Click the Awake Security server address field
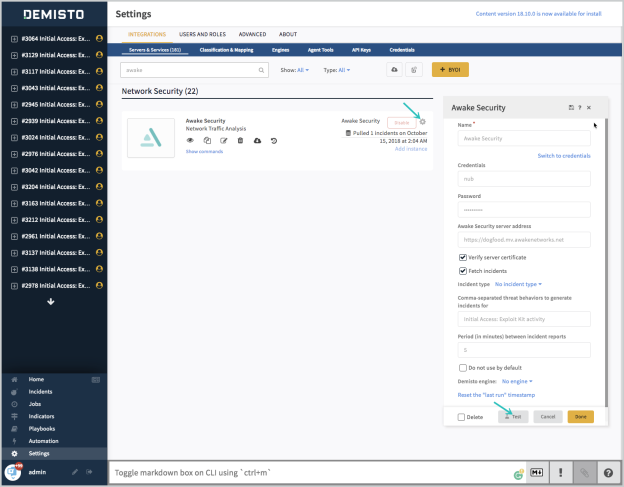The width and height of the screenshot is (624, 487). 524,240
